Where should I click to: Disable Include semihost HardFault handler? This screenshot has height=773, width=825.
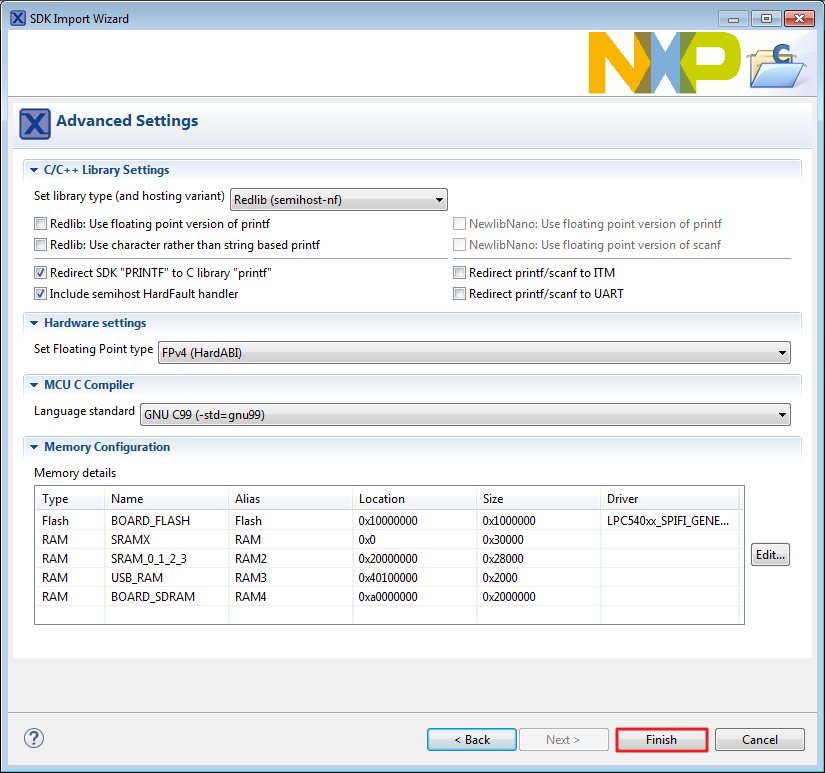(41, 294)
